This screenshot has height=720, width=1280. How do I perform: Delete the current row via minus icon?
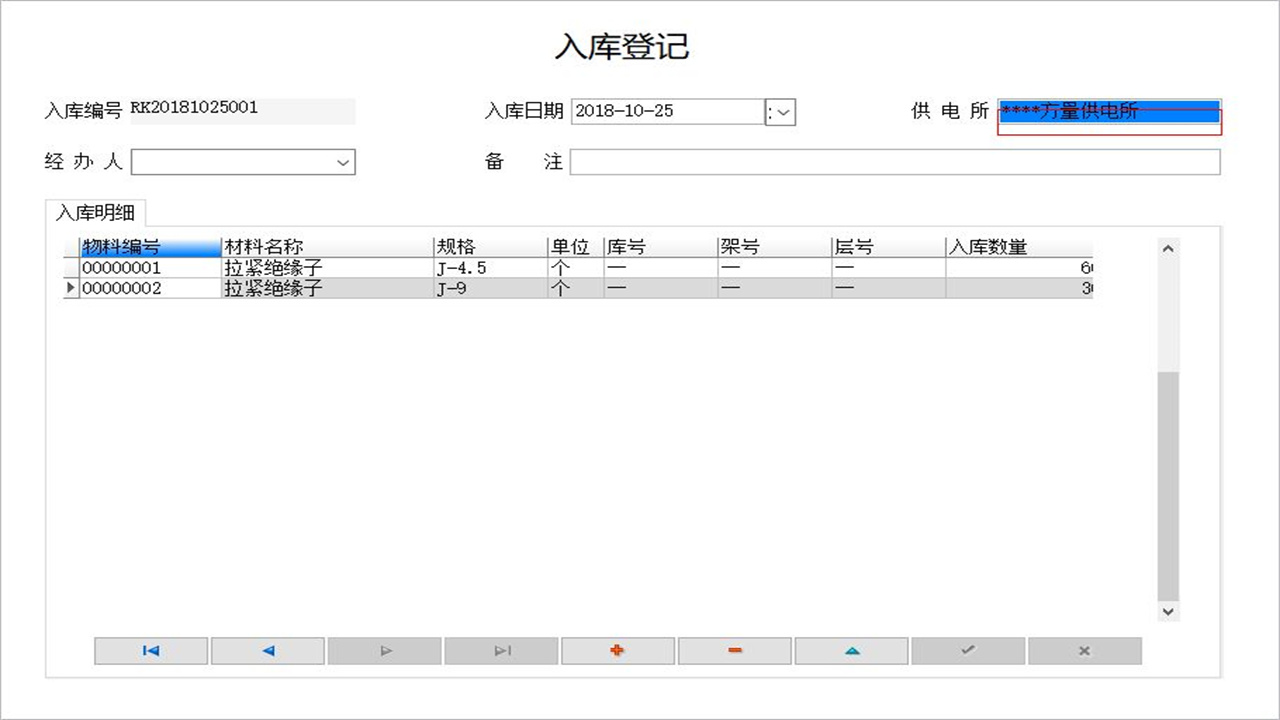pyautogui.click(x=734, y=650)
